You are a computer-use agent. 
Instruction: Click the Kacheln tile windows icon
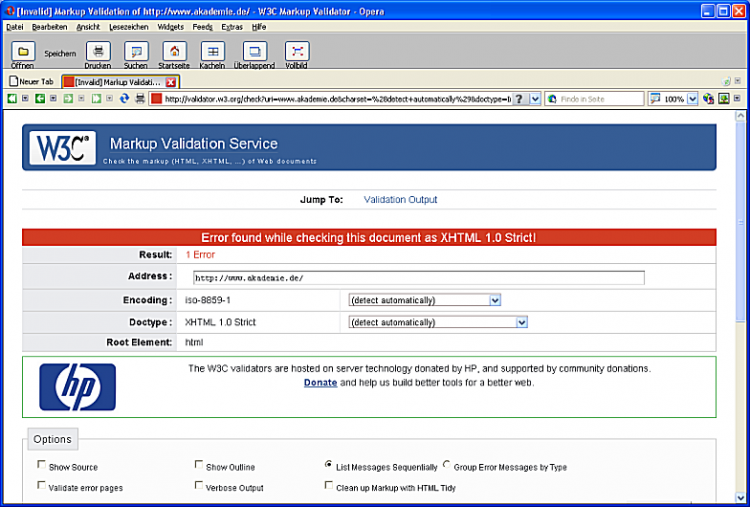pyautogui.click(x=212, y=51)
